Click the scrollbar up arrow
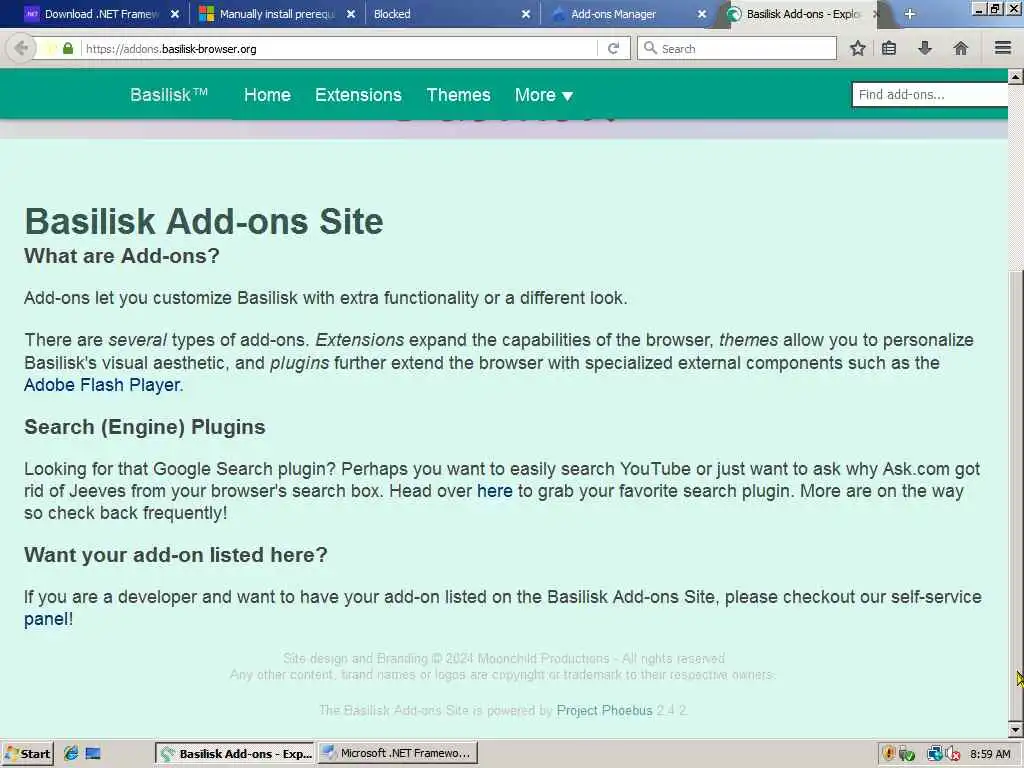Image resolution: width=1024 pixels, height=768 pixels. [x=1015, y=76]
